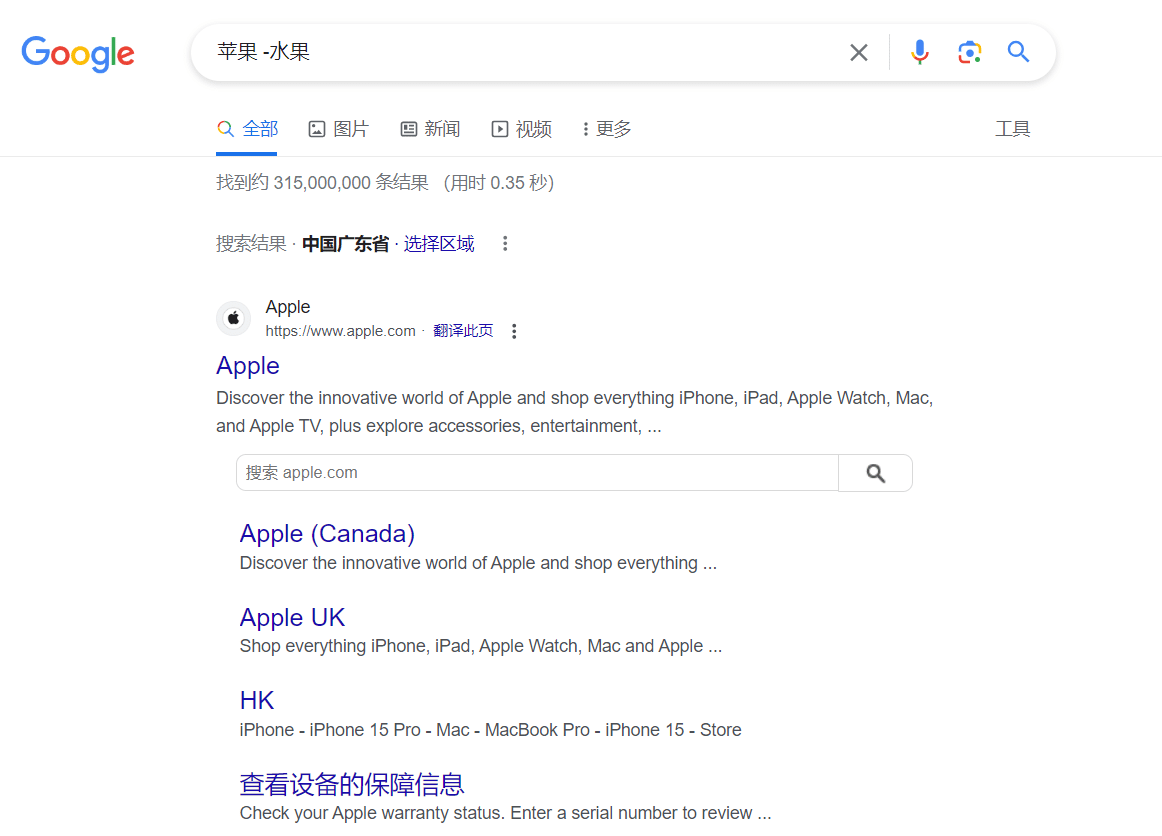1162x836 pixels.
Task: Focus the 搜索 apple.com input field
Action: [537, 473]
